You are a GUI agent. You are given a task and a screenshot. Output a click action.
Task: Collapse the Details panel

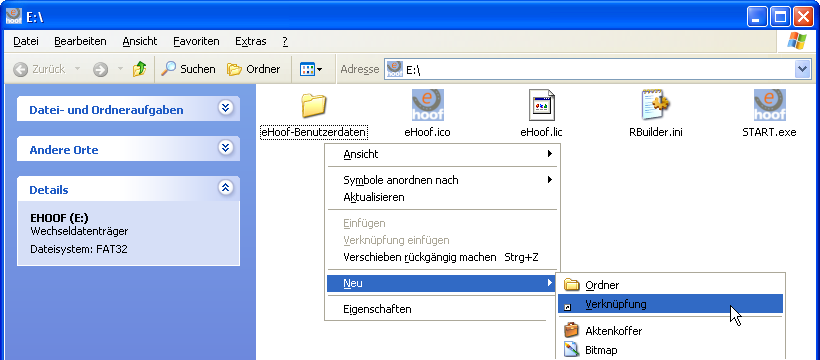225,187
